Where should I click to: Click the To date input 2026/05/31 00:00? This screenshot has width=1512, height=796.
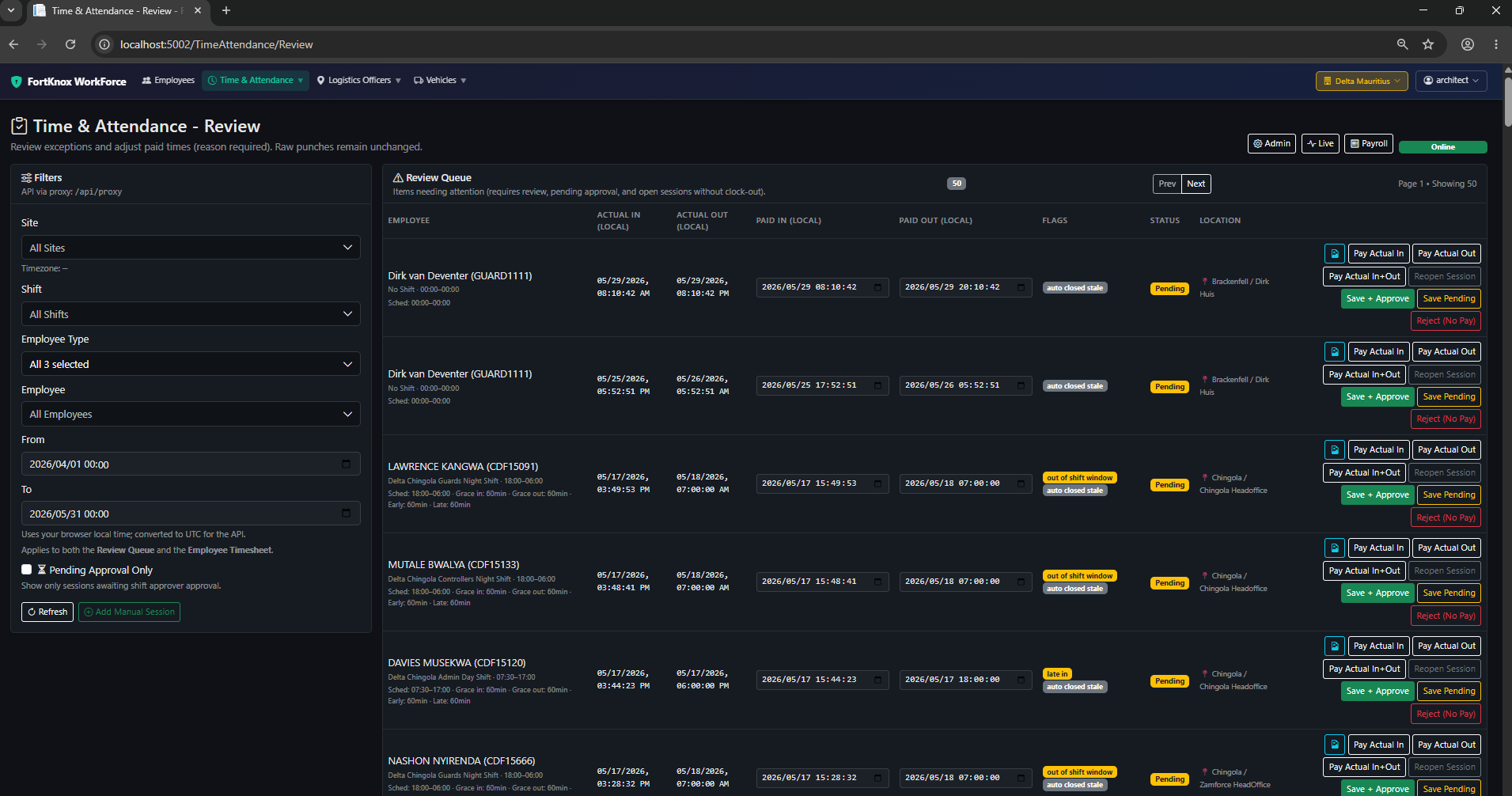(191, 514)
